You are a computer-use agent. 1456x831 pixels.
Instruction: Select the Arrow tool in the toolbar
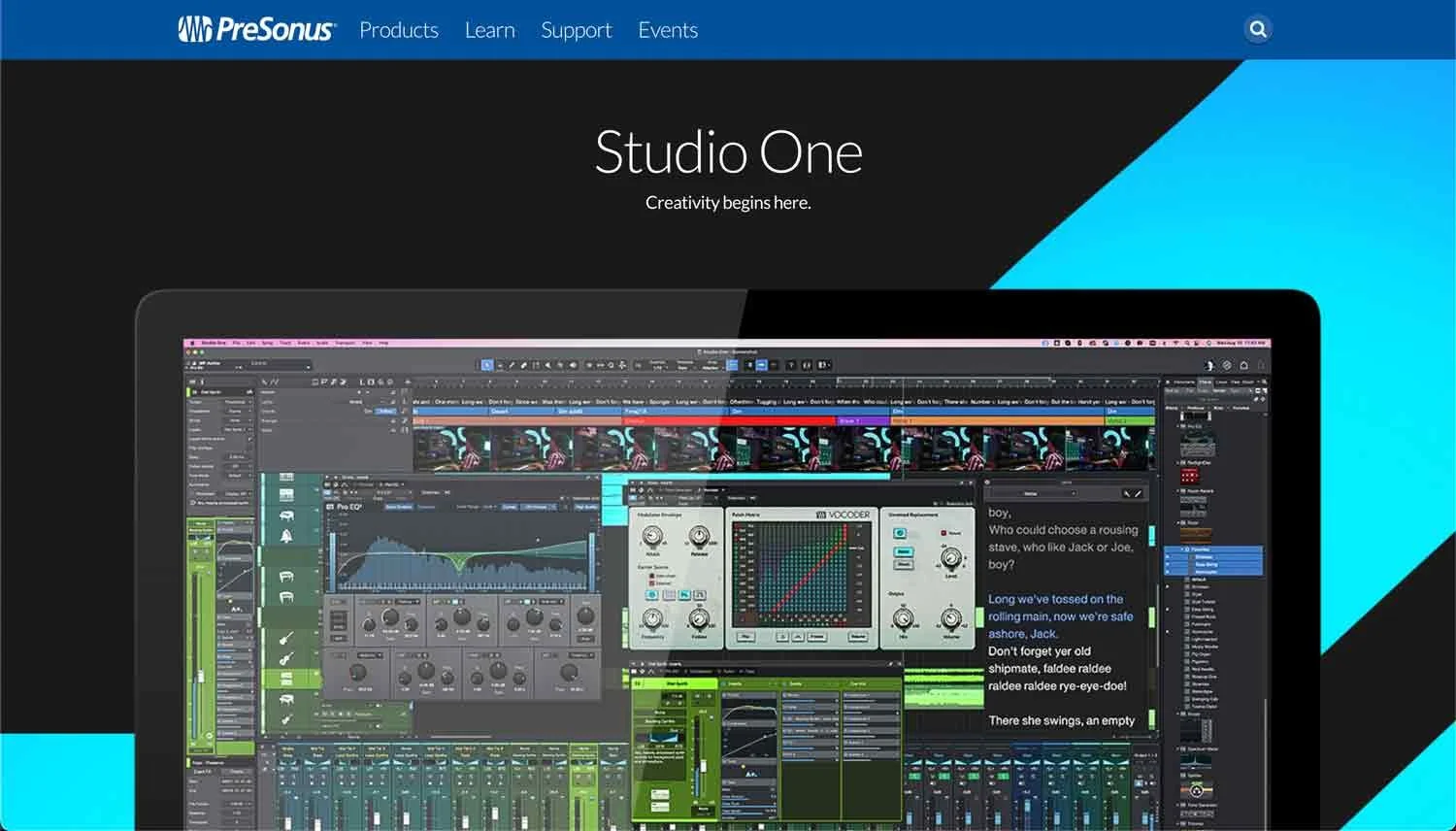(486, 365)
